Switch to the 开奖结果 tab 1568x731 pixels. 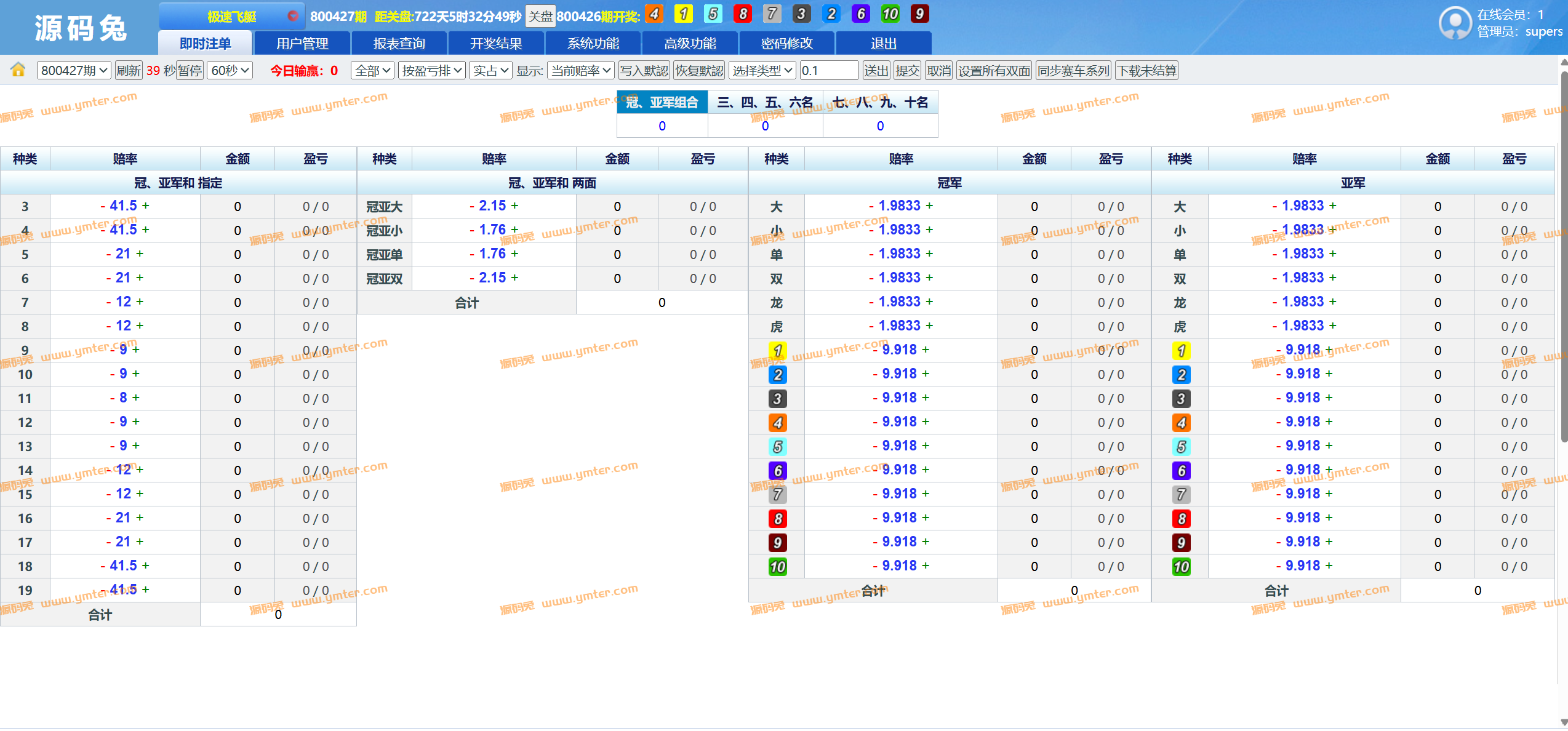(495, 44)
